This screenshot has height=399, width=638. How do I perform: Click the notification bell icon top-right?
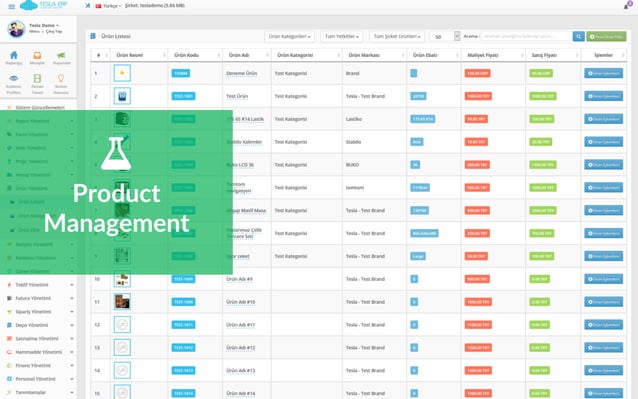626,6
